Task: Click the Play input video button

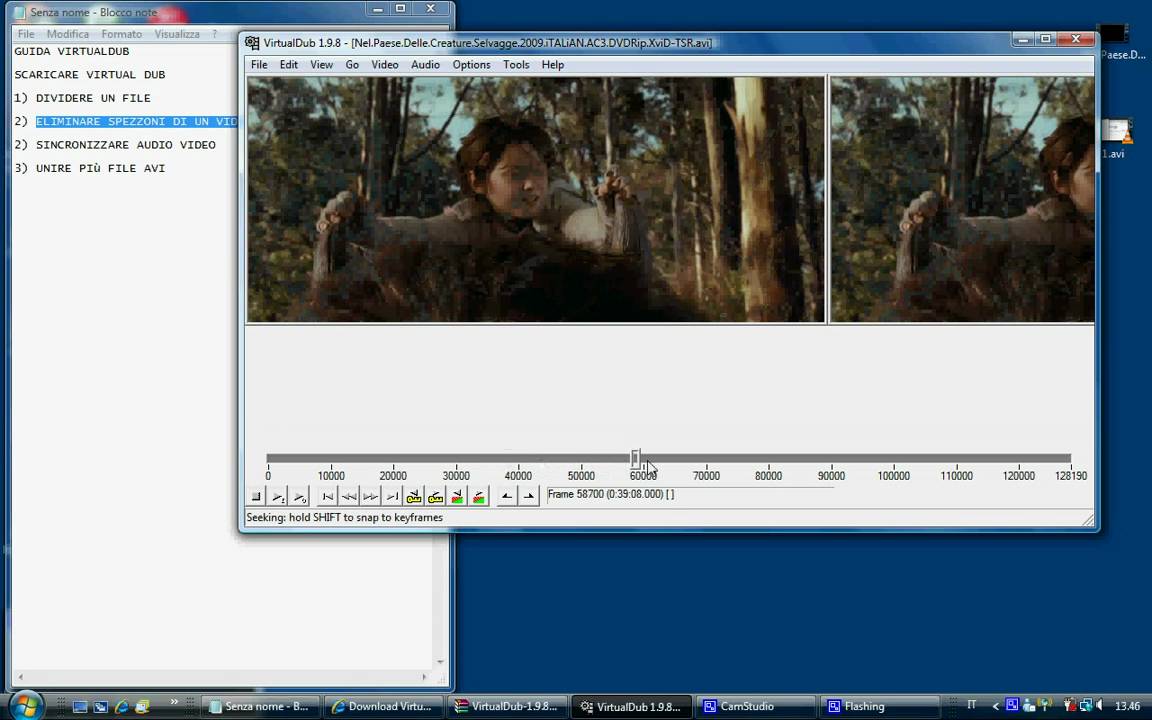Action: click(x=278, y=497)
